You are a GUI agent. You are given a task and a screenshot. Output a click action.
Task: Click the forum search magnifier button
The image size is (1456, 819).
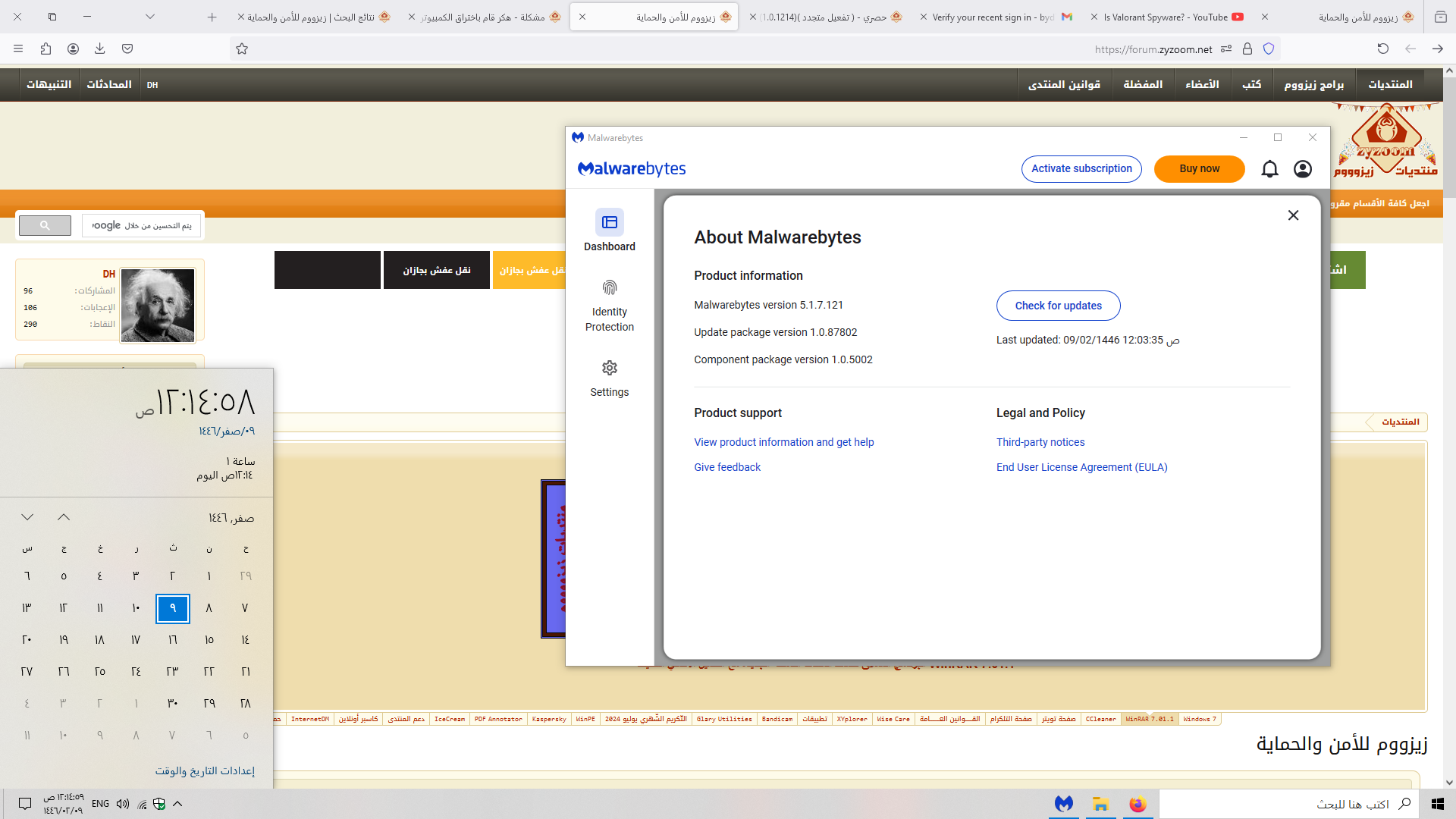[x=45, y=225]
